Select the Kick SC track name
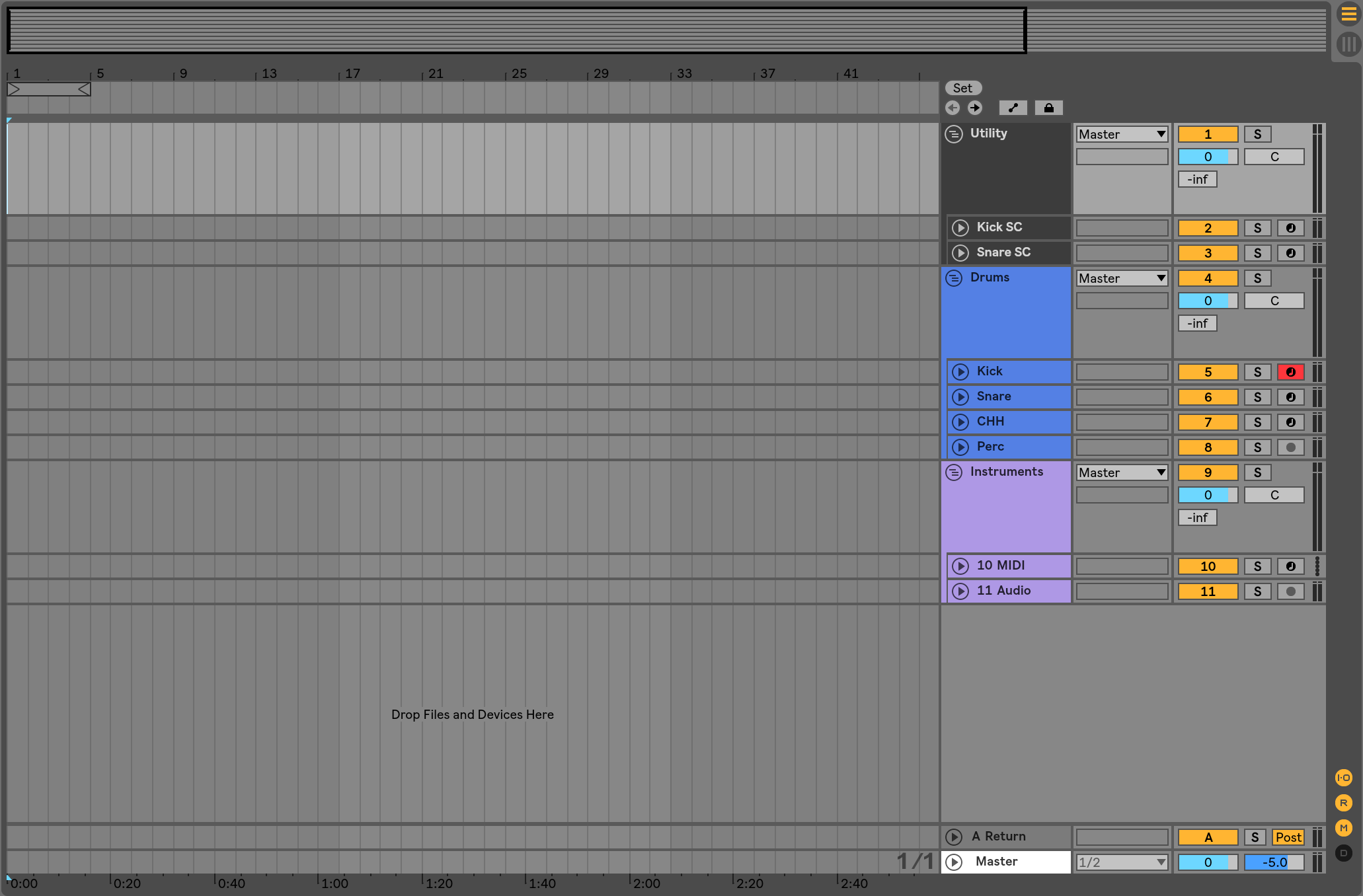 point(999,227)
